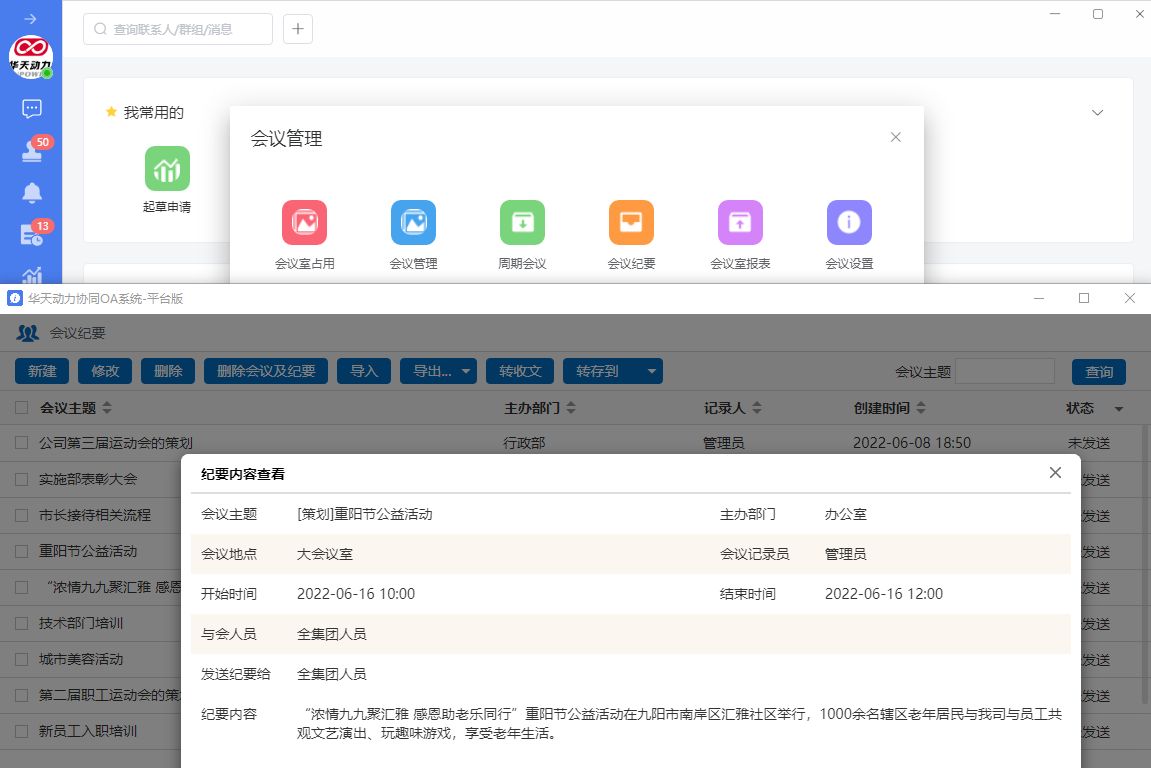The height and width of the screenshot is (768, 1151).
Task: Open the chat messages sidebar icon
Action: click(x=32, y=109)
